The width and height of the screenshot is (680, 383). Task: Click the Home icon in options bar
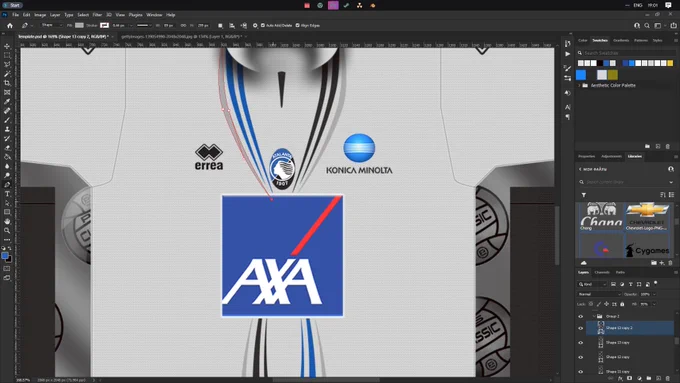10,26
